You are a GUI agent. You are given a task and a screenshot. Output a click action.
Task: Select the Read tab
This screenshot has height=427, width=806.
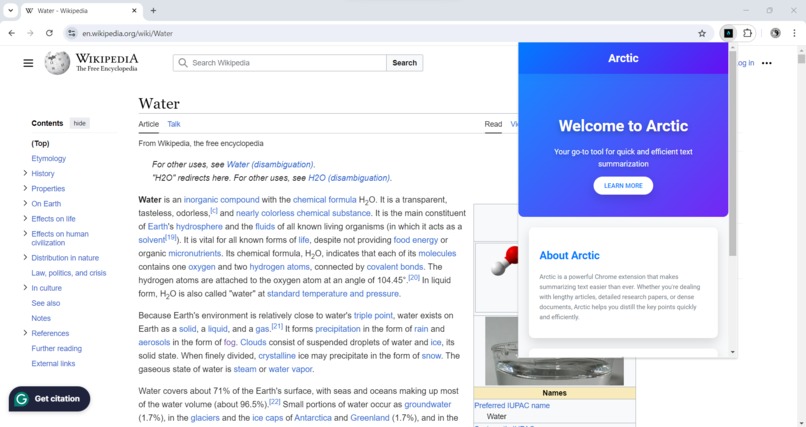(493, 124)
